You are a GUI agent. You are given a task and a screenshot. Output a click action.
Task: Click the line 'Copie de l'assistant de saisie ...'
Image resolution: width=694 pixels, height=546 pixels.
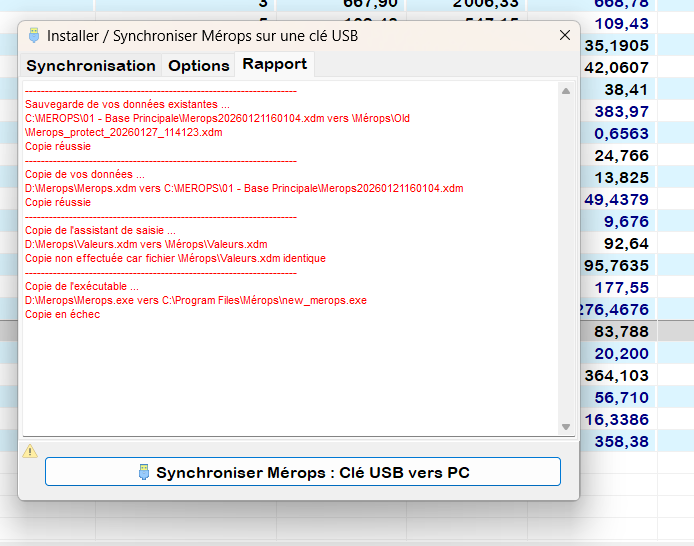coord(100,231)
